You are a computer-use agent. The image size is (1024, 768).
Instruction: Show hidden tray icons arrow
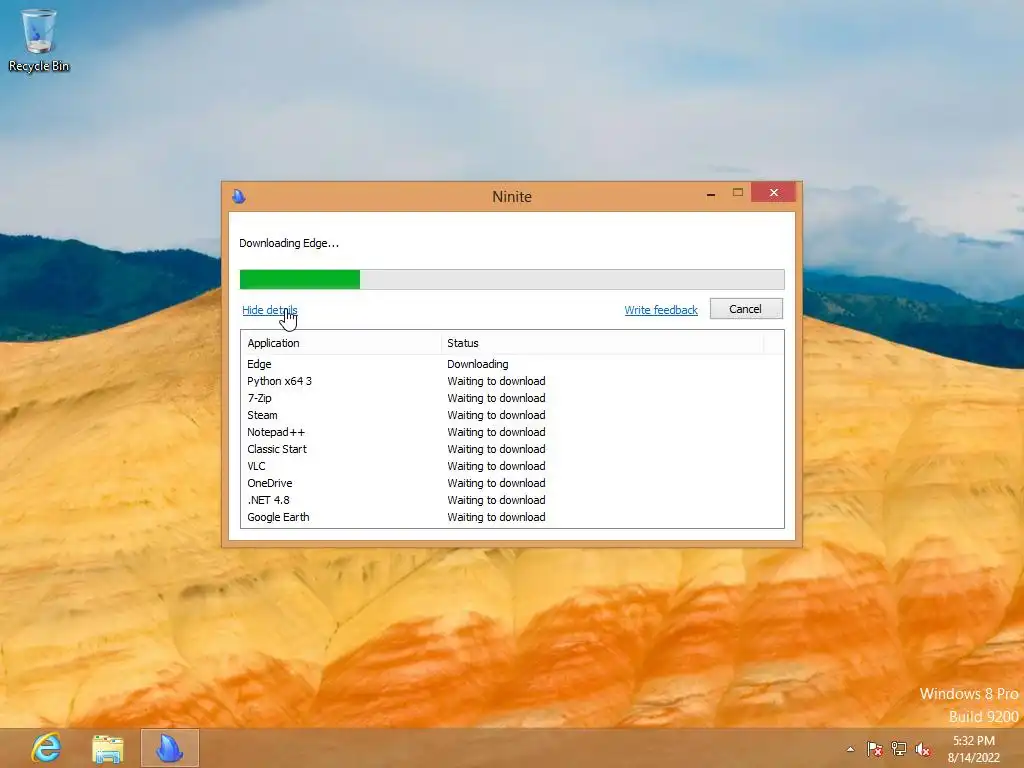850,749
